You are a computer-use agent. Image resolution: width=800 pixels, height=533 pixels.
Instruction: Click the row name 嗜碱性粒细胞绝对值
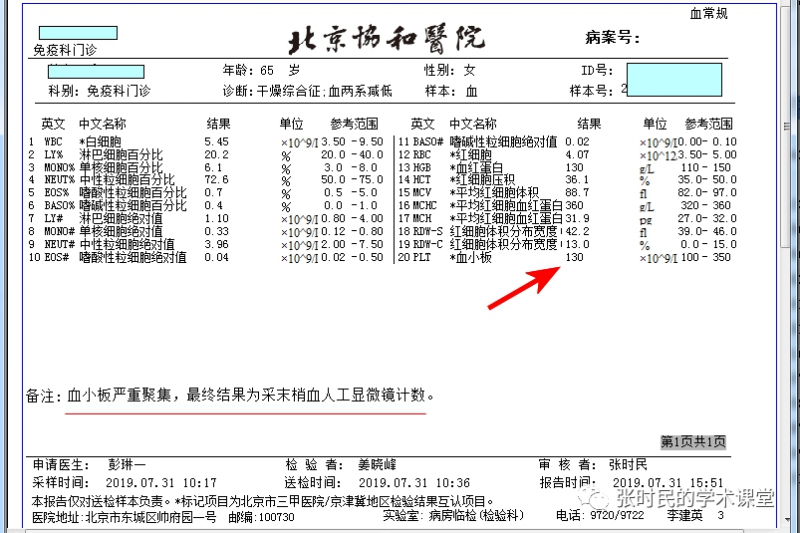(x=503, y=141)
